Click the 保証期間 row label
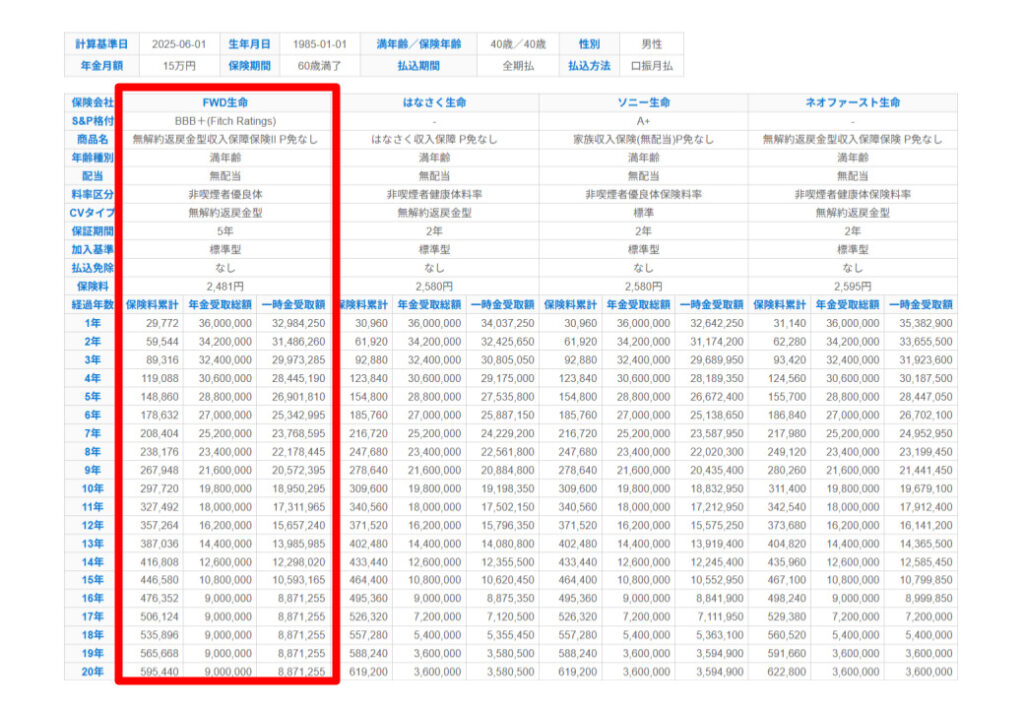 click(x=93, y=231)
